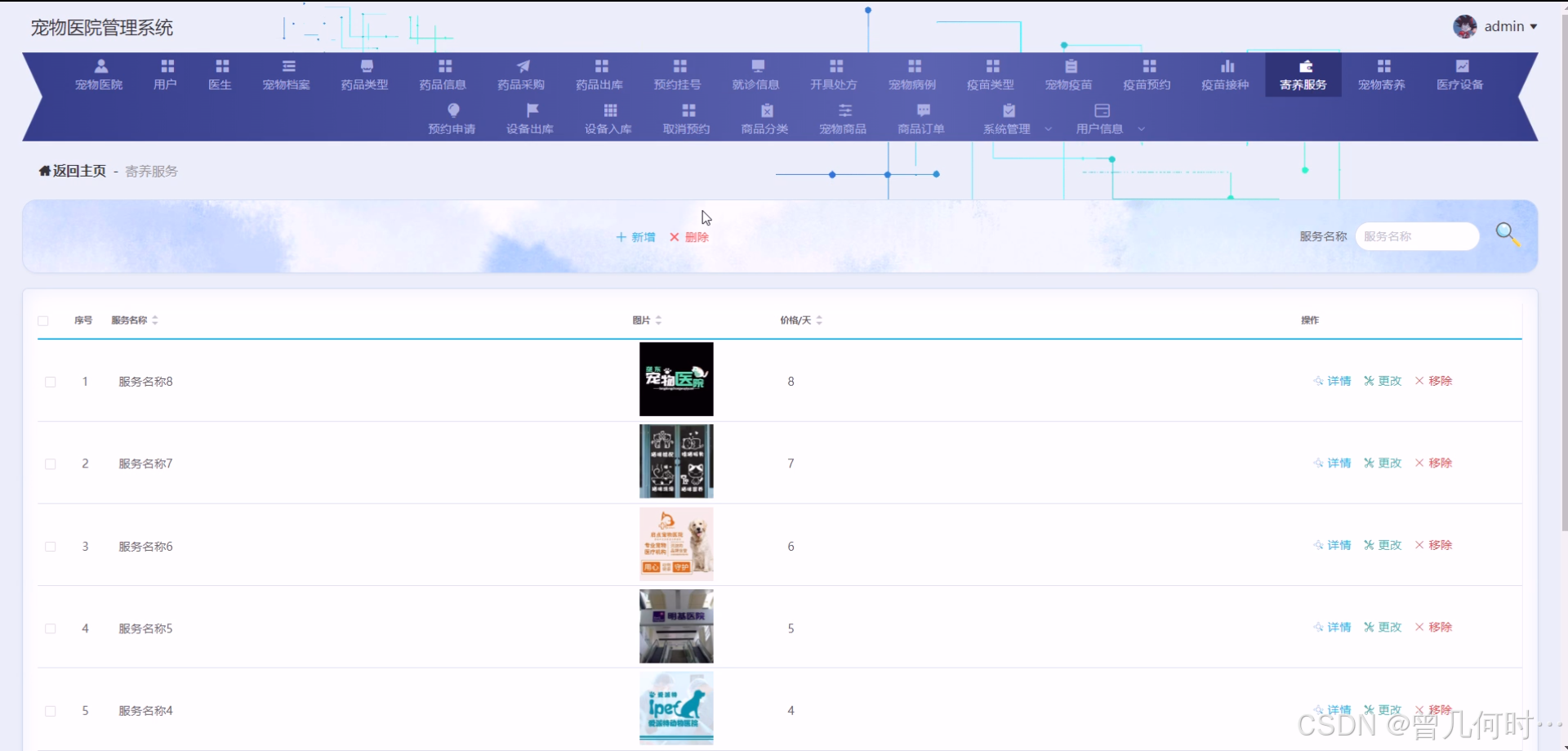Open the 服务名称7 image thumbnail
1568x751 pixels.
click(676, 462)
